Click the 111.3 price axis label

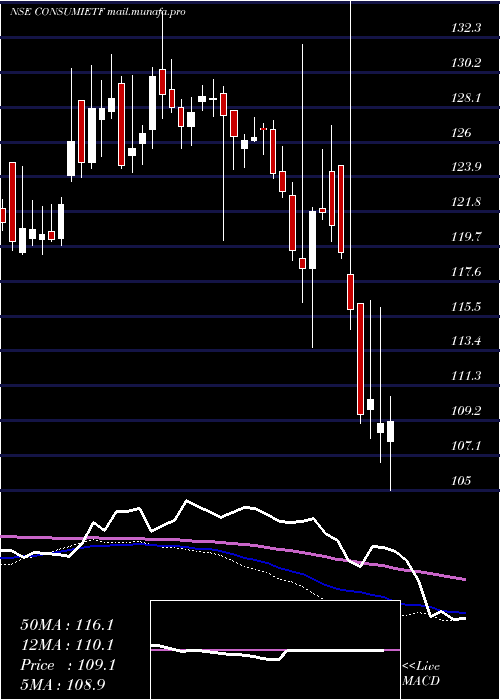(x=466, y=376)
